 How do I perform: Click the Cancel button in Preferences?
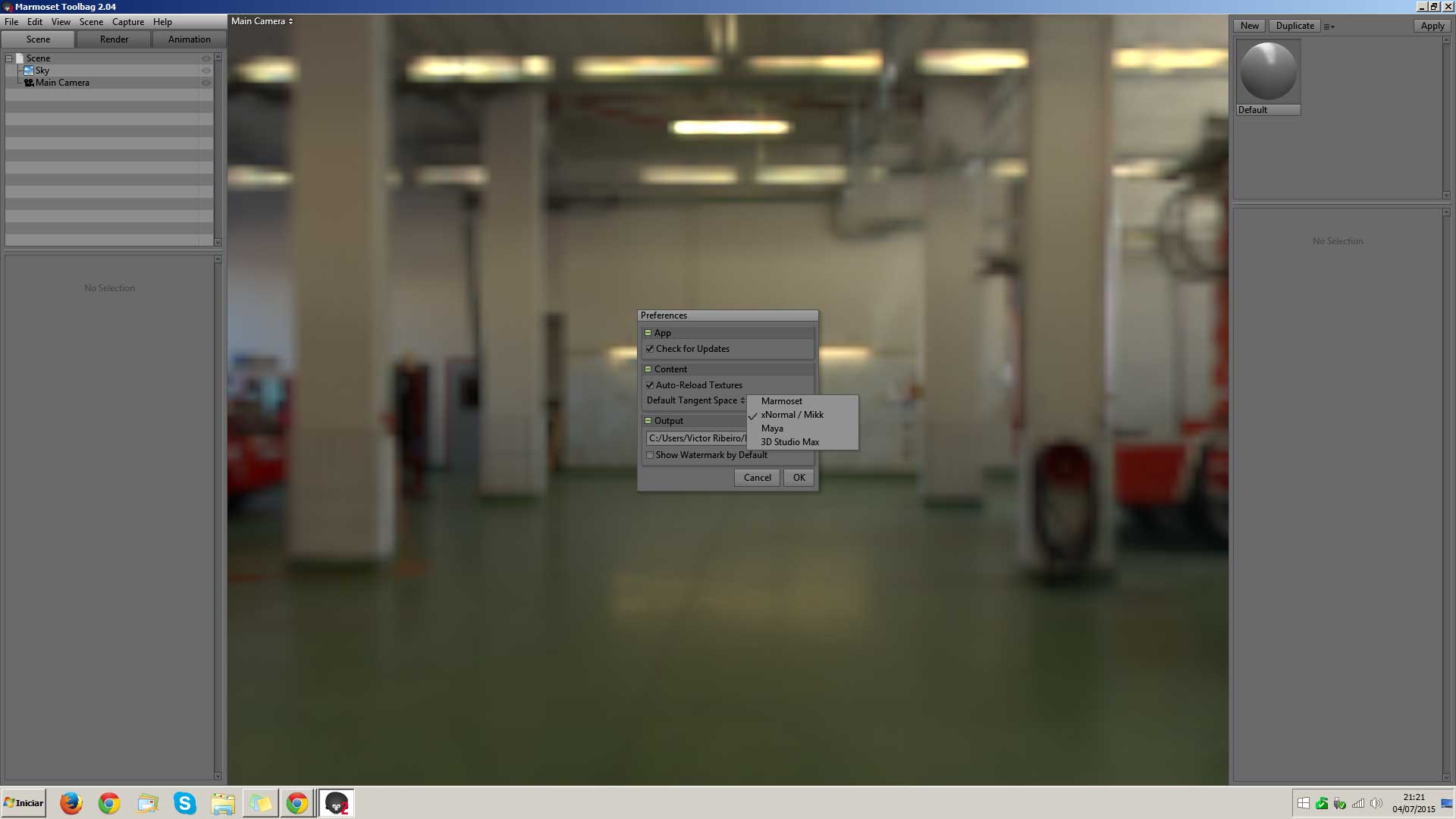coord(757,478)
